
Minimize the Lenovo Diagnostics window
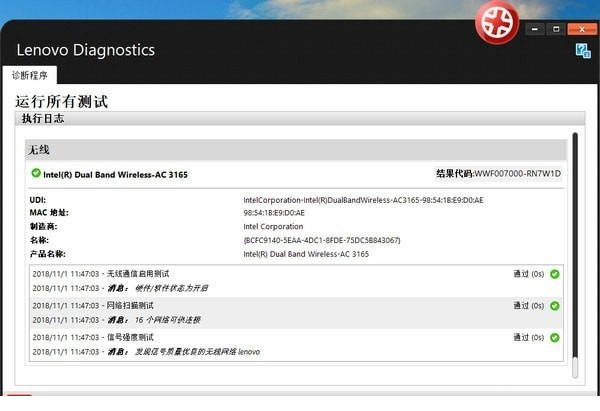pyautogui.click(x=535, y=29)
